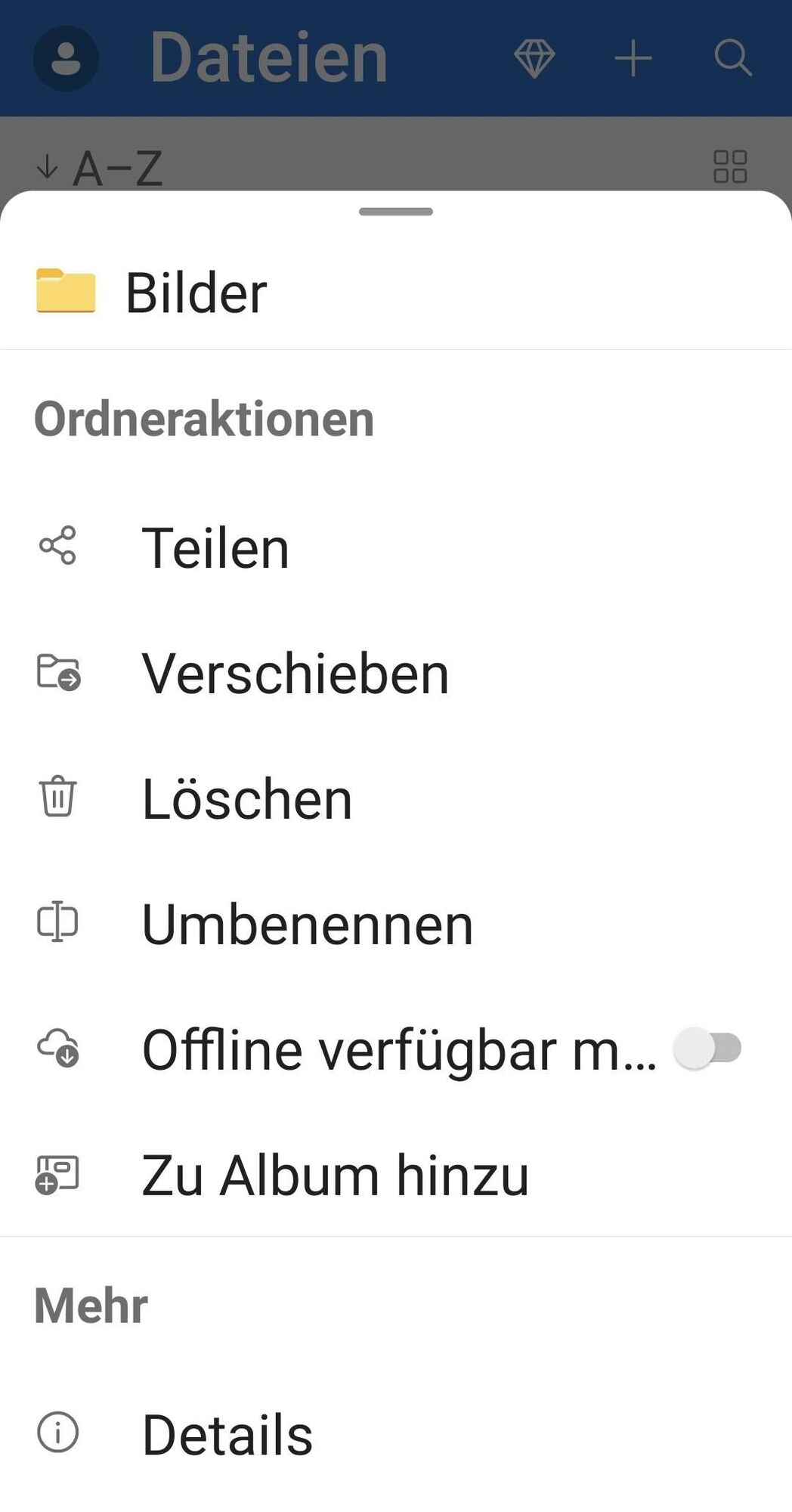
Task: Open the A–Z sort order dropdown
Action: (100, 167)
